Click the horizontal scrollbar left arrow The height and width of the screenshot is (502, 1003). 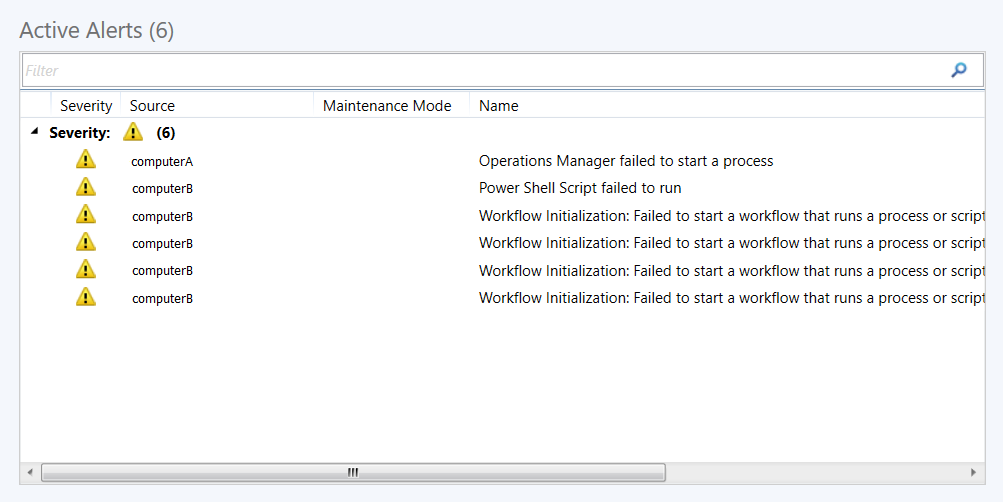click(x=29, y=473)
